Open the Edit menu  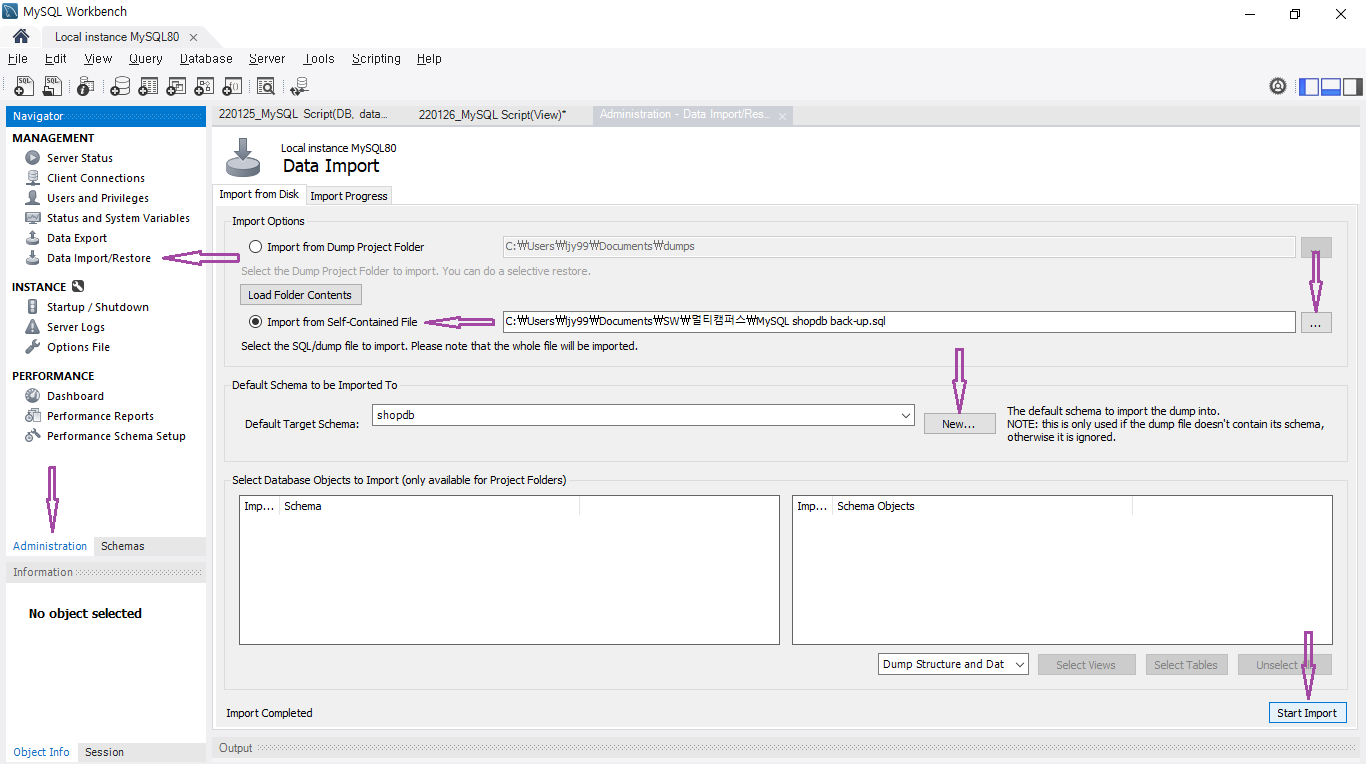[56, 59]
